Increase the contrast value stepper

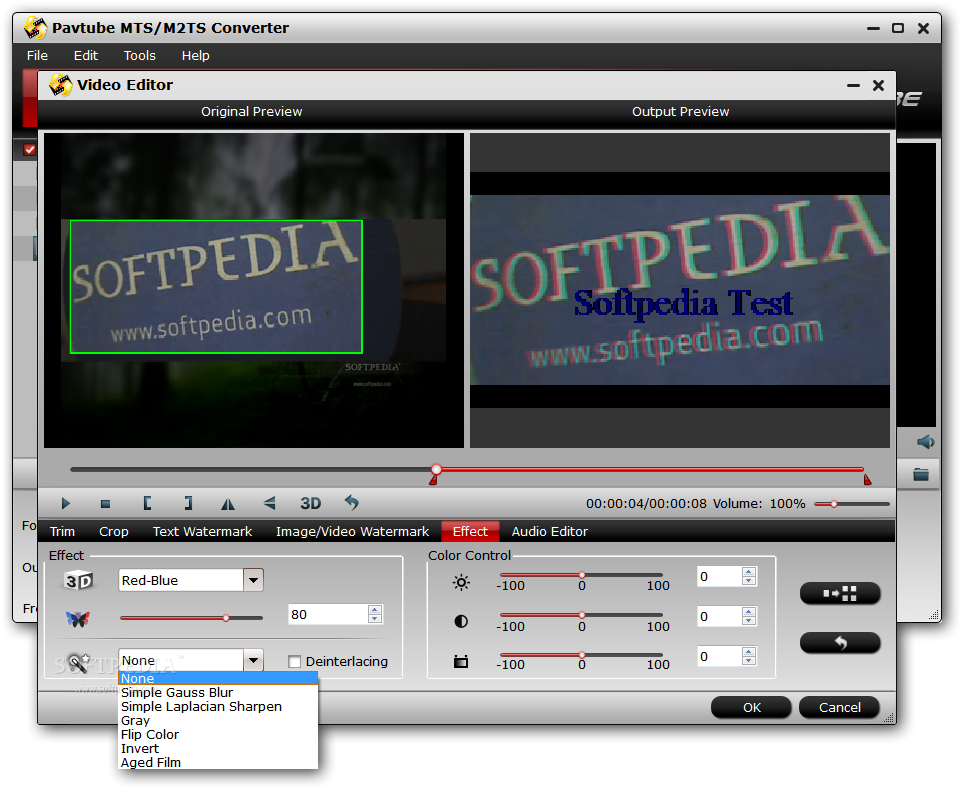coord(748,612)
